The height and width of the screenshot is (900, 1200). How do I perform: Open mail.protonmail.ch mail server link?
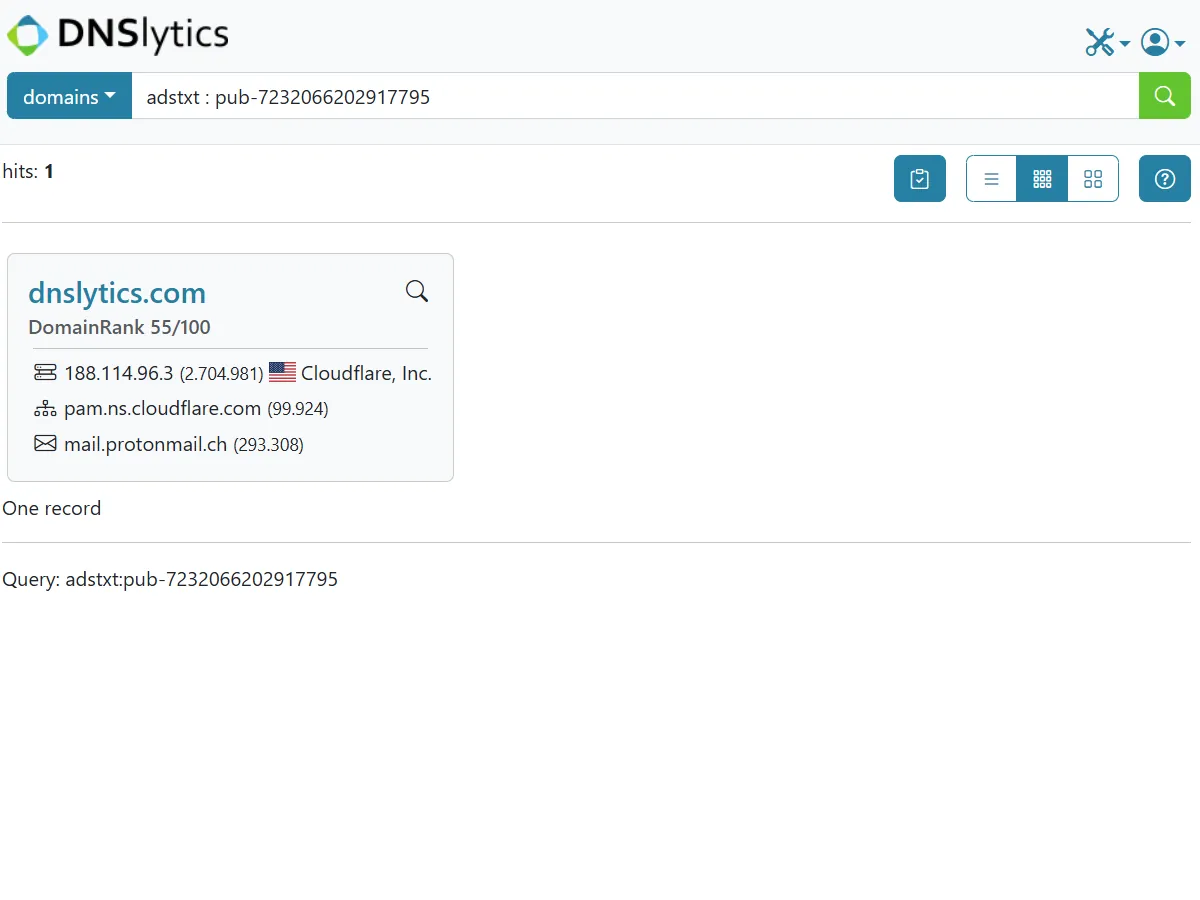146,444
